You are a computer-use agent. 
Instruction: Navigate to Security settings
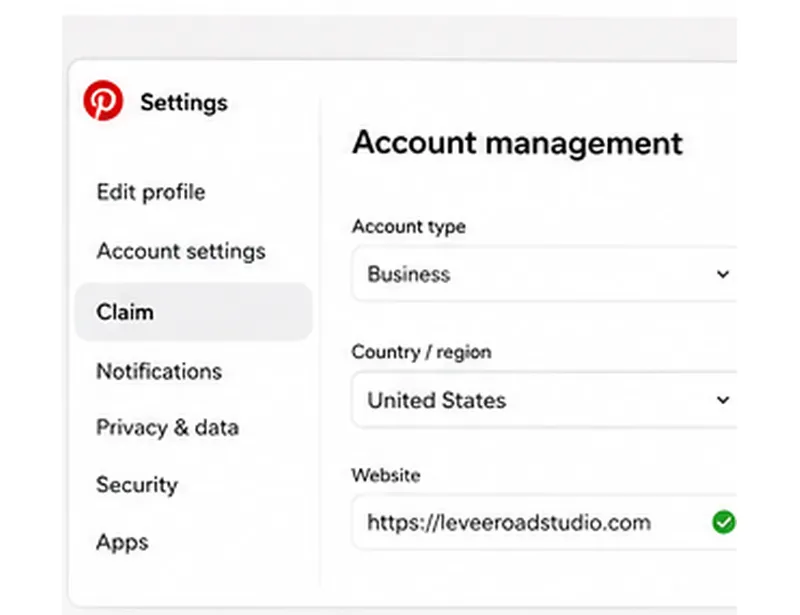pos(137,484)
